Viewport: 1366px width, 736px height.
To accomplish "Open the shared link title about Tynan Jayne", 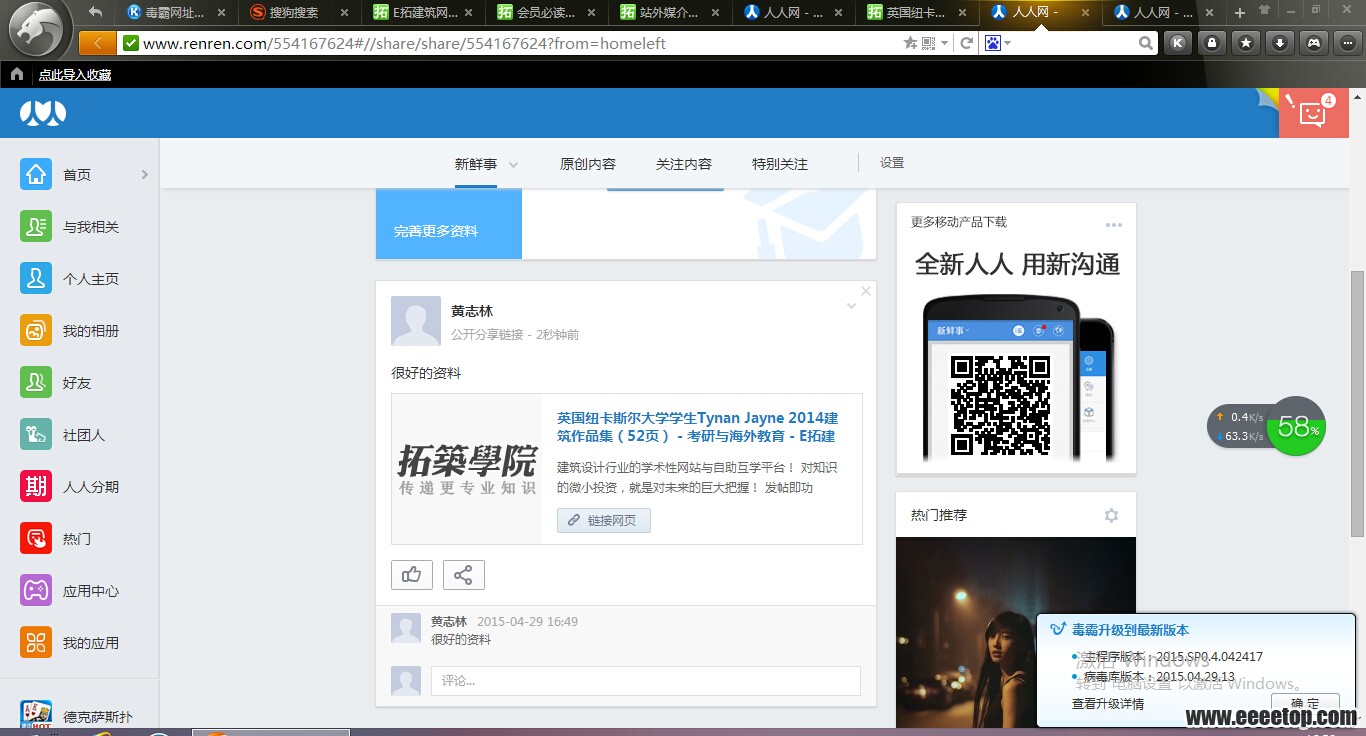I will point(697,427).
